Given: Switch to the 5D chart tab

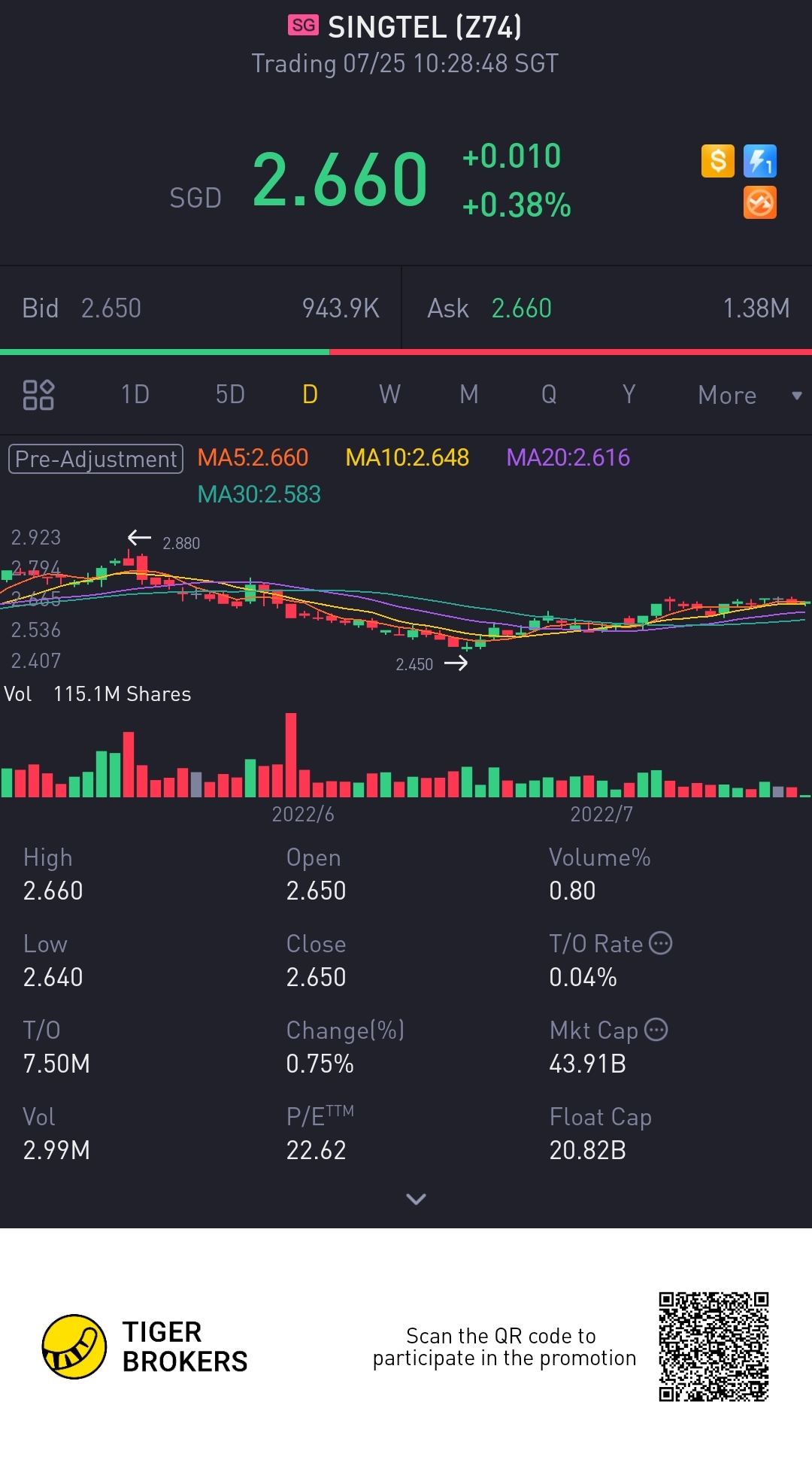Looking at the screenshot, I should click(230, 394).
